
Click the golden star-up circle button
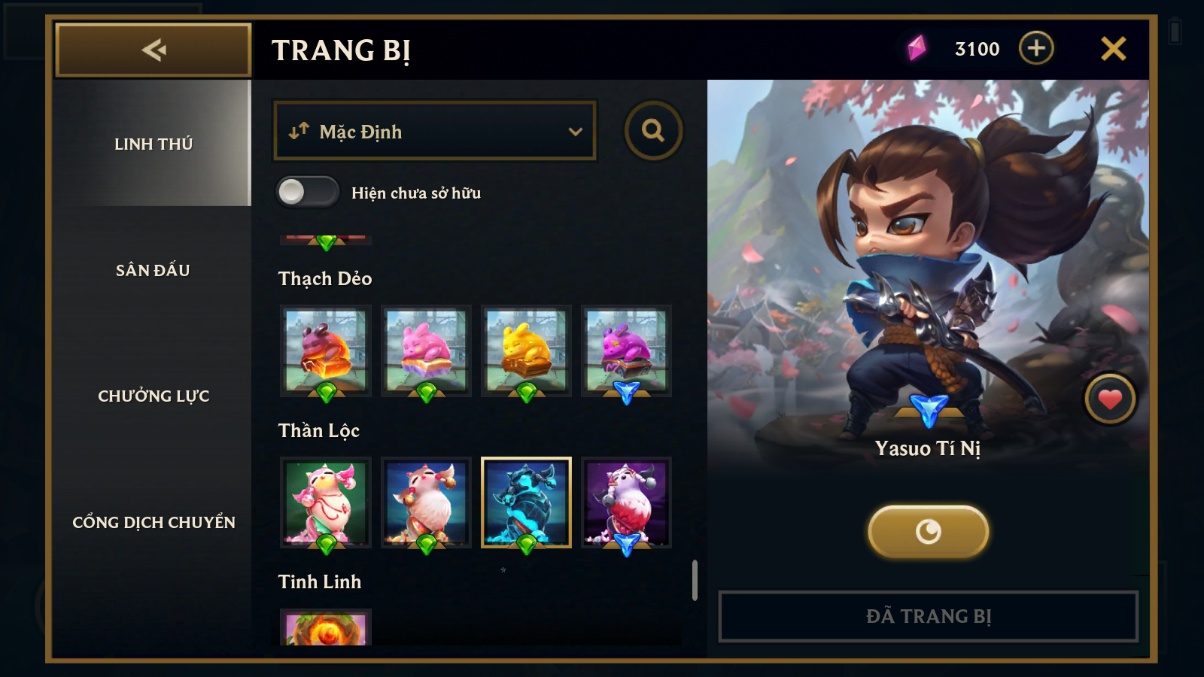[928, 531]
